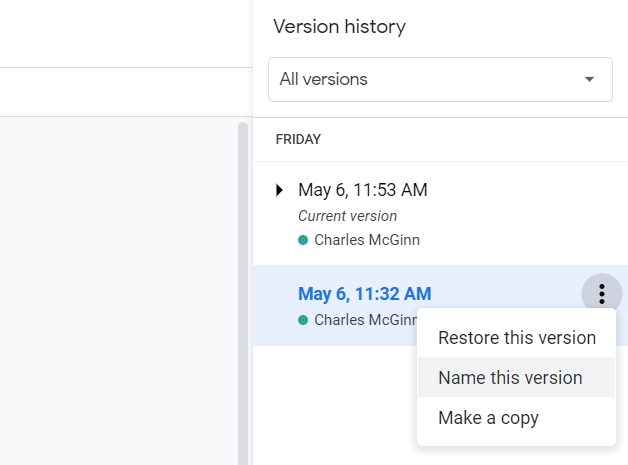
Task: Select the May 6, 11:32 AM version
Action: pos(364,294)
